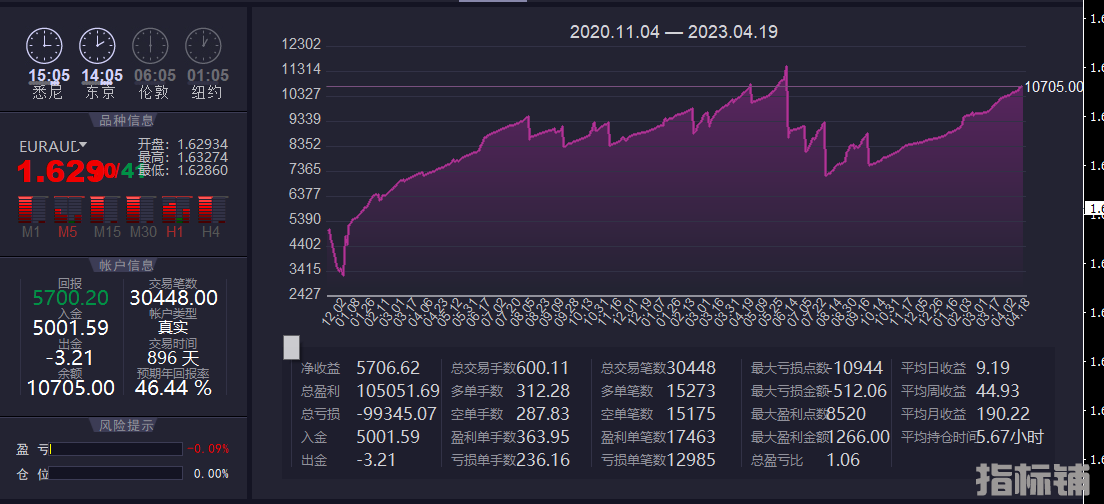This screenshot has width=1104, height=504.
Task: Click the 盈亏 profit/loss progress bar
Action: [x=116, y=449]
